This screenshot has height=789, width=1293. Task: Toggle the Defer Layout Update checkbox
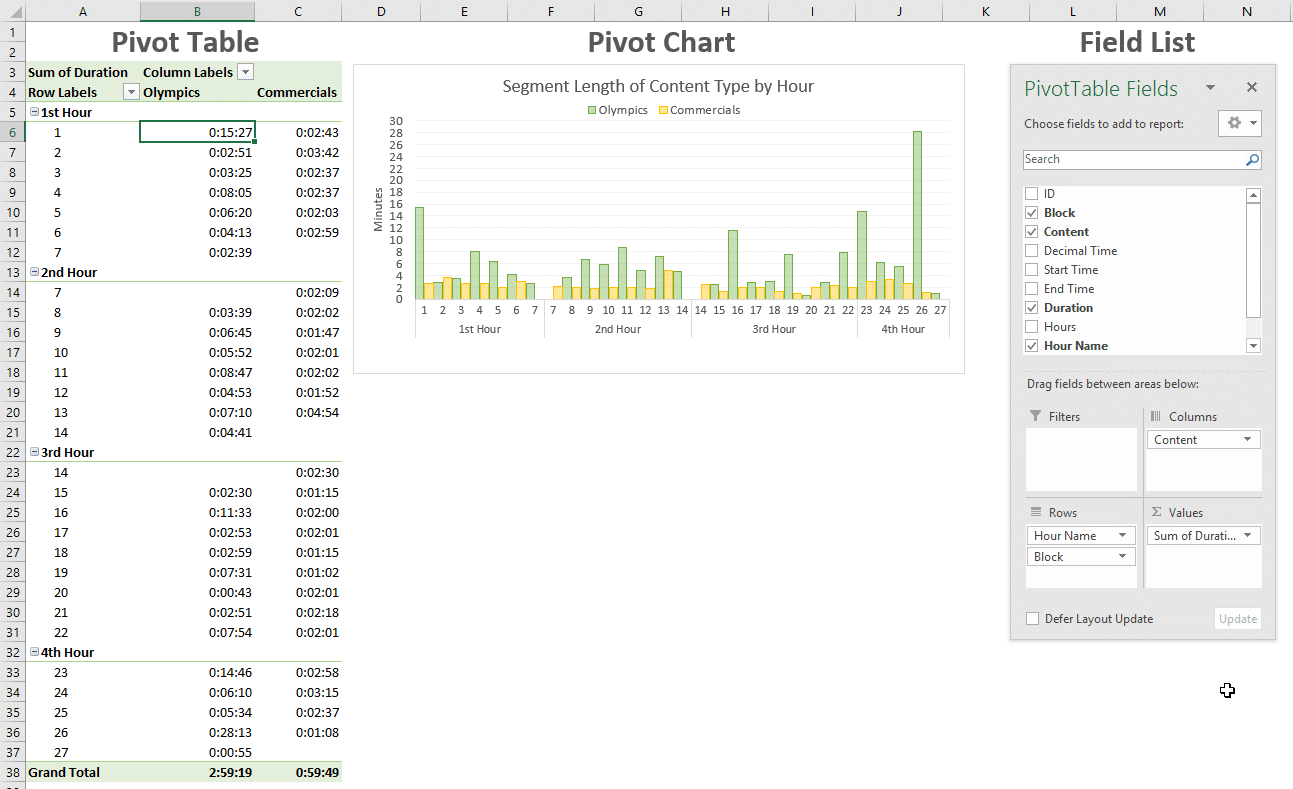point(1033,619)
